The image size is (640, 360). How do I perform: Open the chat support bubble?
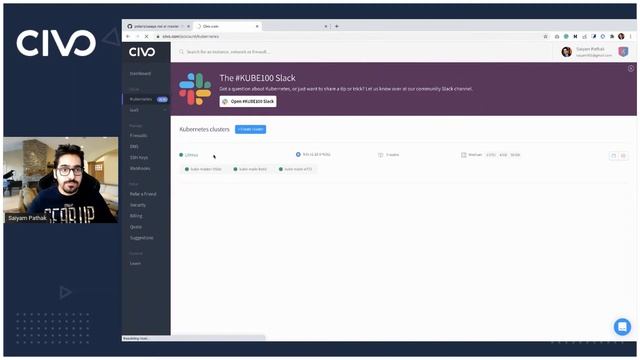point(622,327)
